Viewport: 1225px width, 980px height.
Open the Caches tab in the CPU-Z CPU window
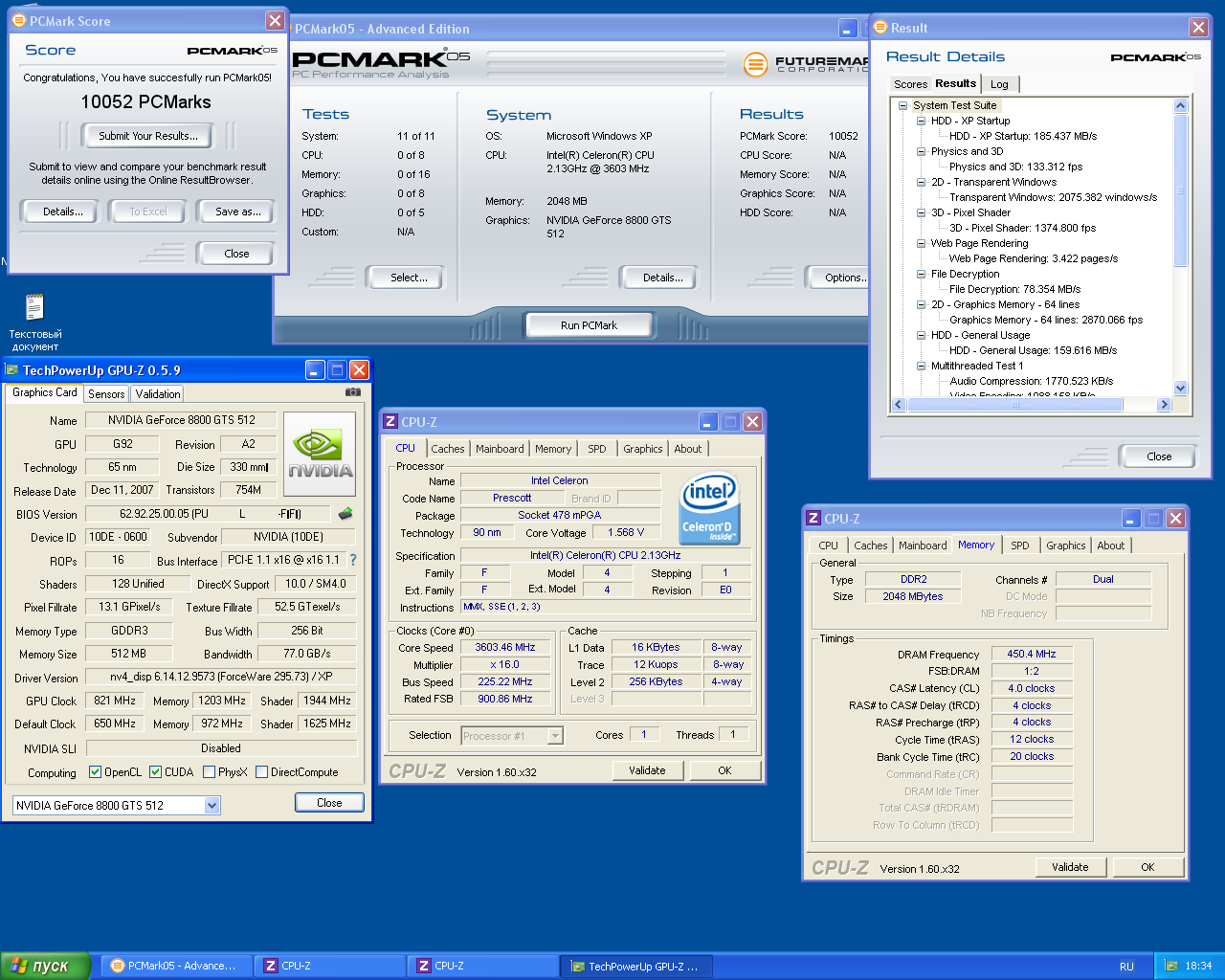coord(447,449)
